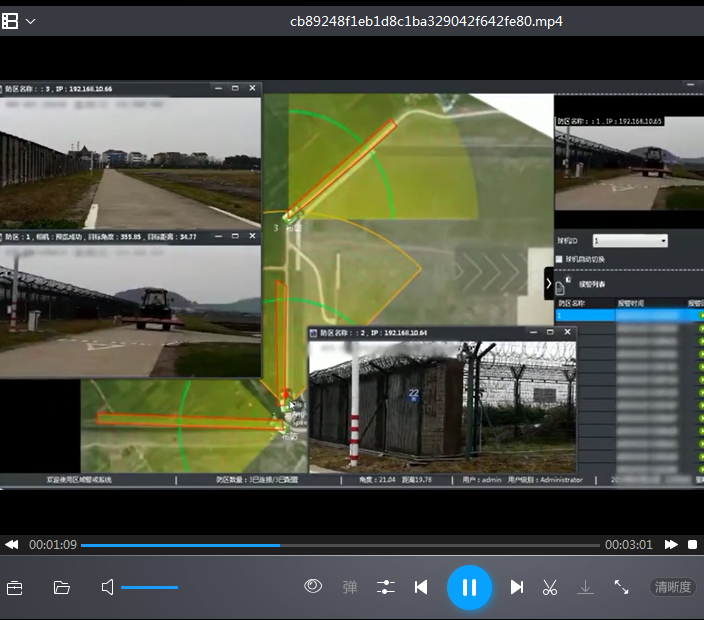704x620 pixels.
Task: Select the highlighted first row in the alarm list
Action: (x=585, y=315)
